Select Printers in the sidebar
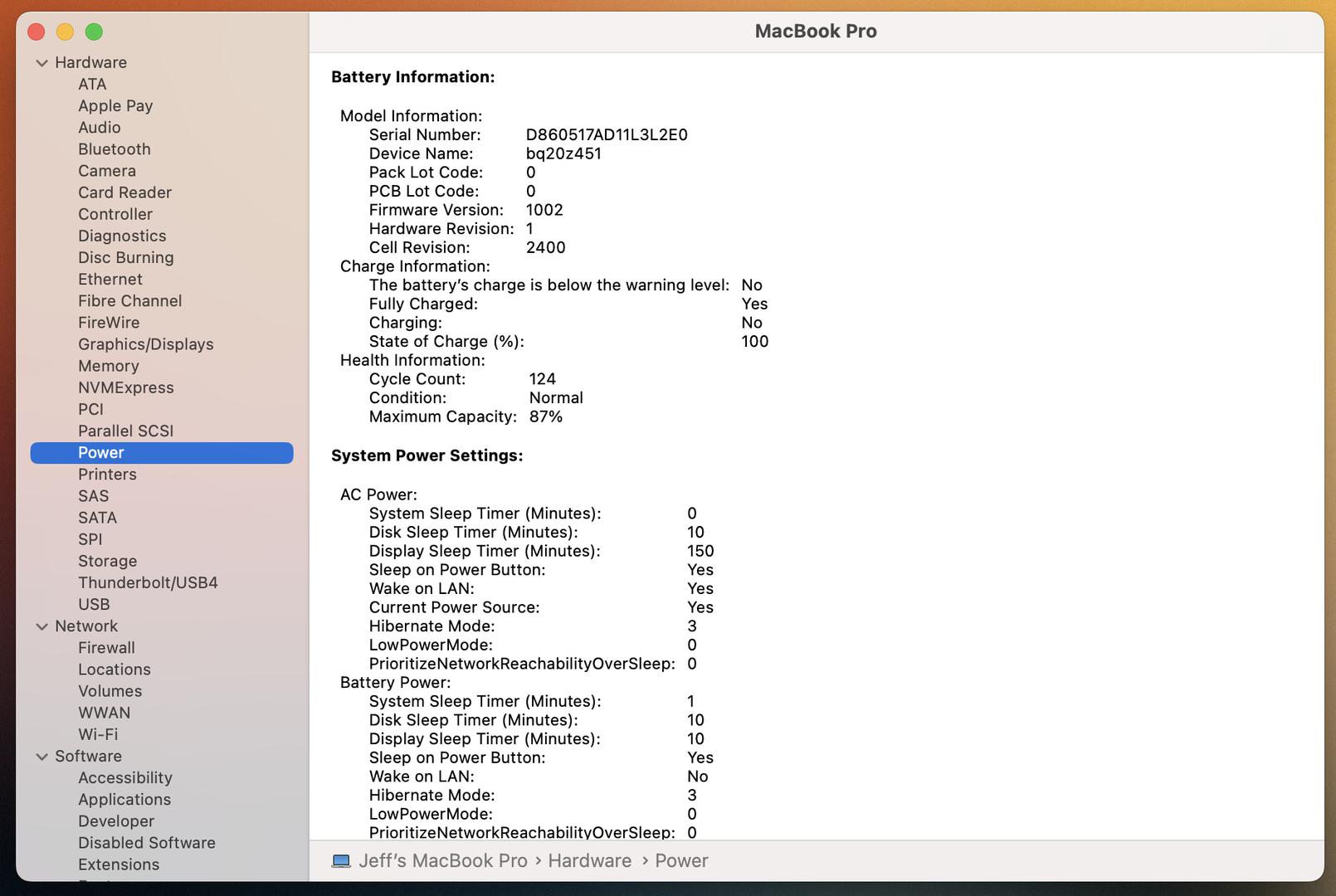The height and width of the screenshot is (896, 1336). (107, 474)
